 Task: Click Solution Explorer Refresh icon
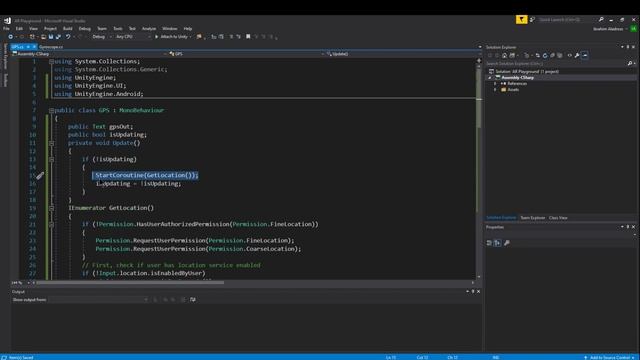tap(545, 56)
